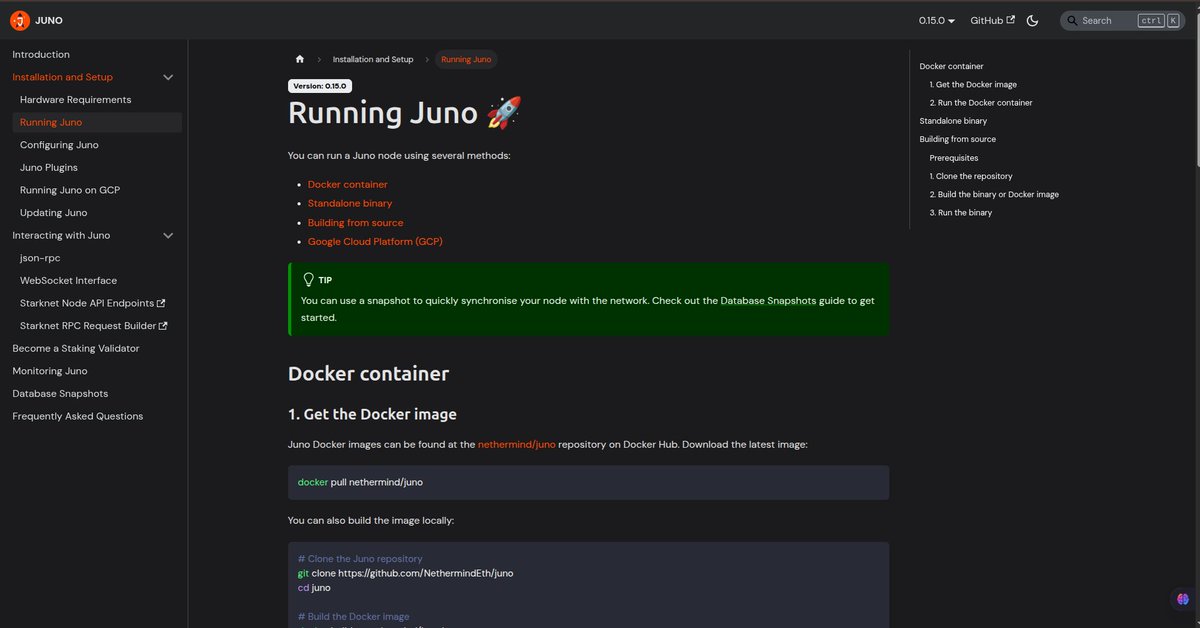This screenshot has width=1200, height=628.
Task: Click the Running Juno breadcrumb
Action: [x=466, y=59]
